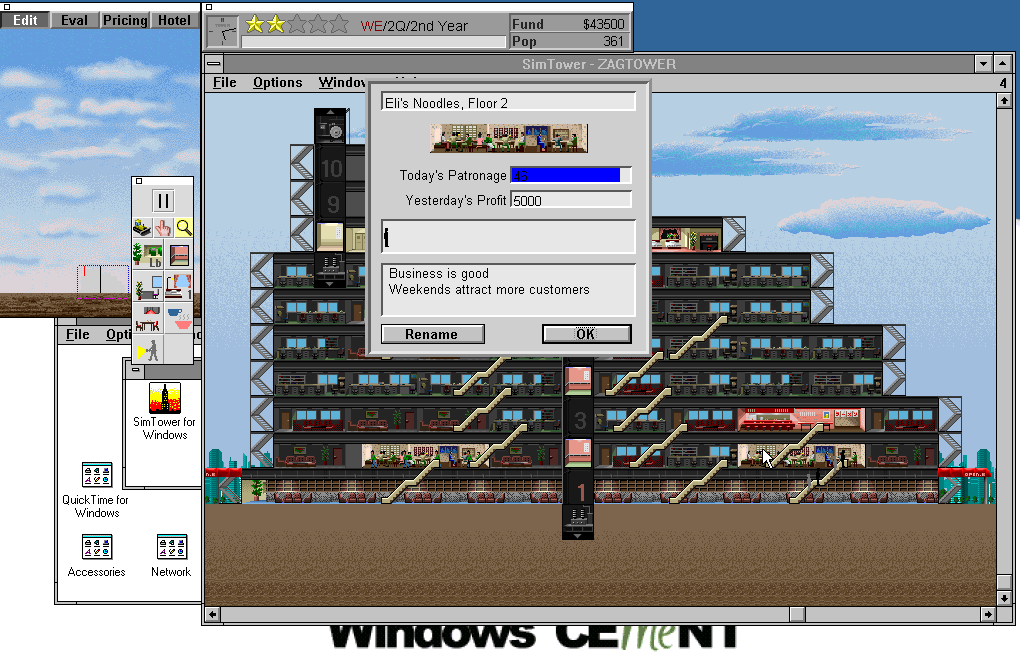
Task: Open Program Manager's File menu
Action: (77, 334)
